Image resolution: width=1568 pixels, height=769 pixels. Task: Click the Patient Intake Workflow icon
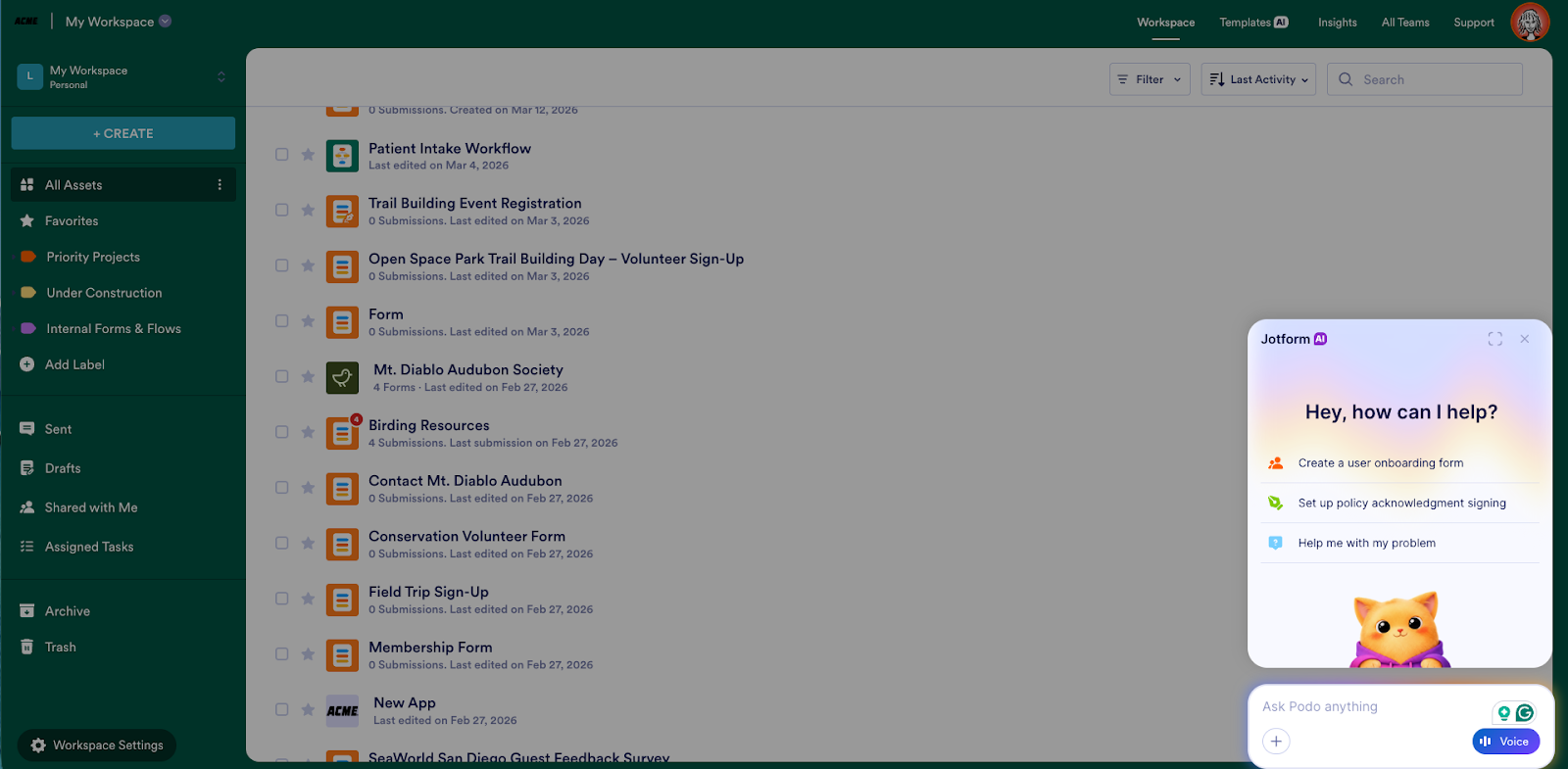(x=342, y=156)
